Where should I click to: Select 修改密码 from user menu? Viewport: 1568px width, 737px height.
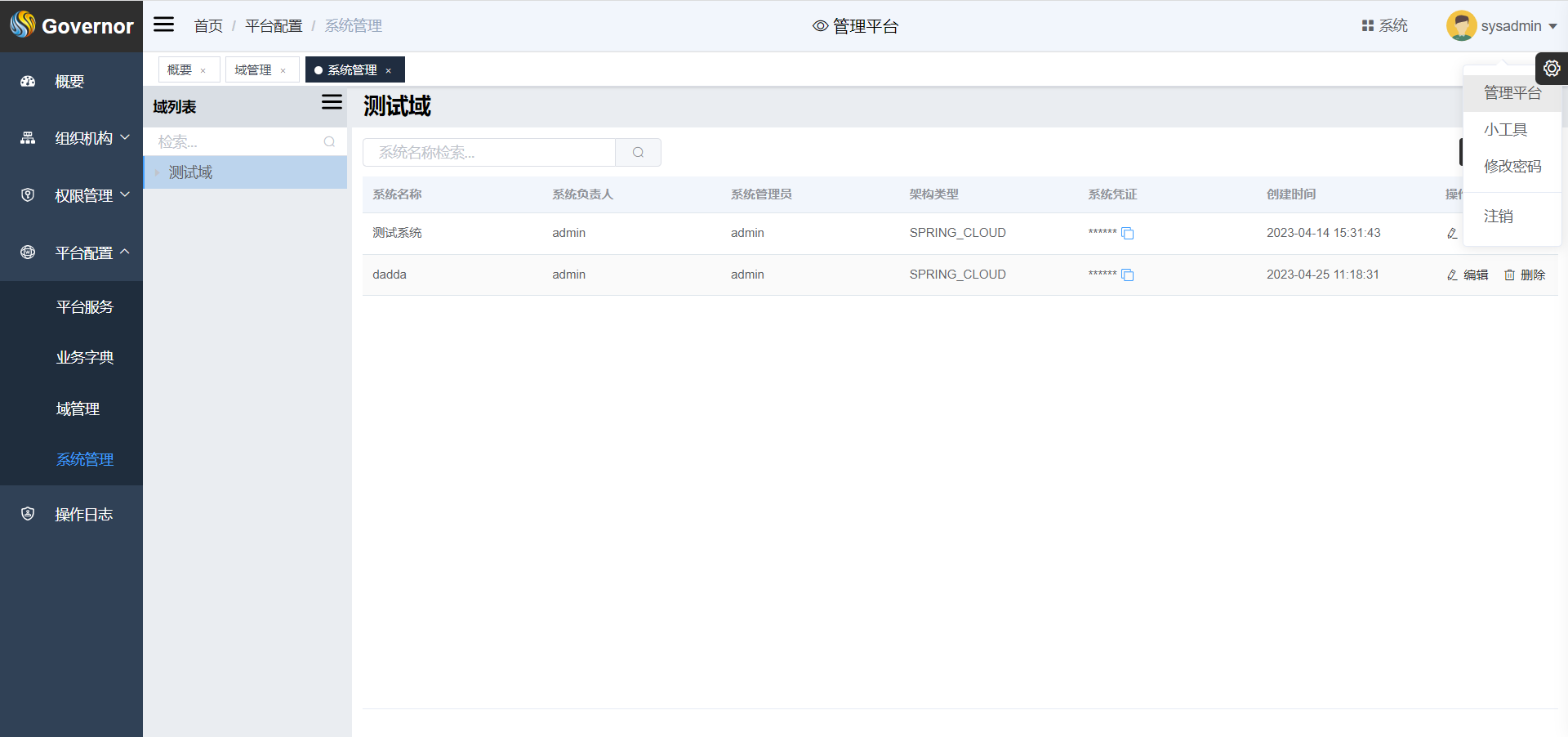[x=1512, y=167]
